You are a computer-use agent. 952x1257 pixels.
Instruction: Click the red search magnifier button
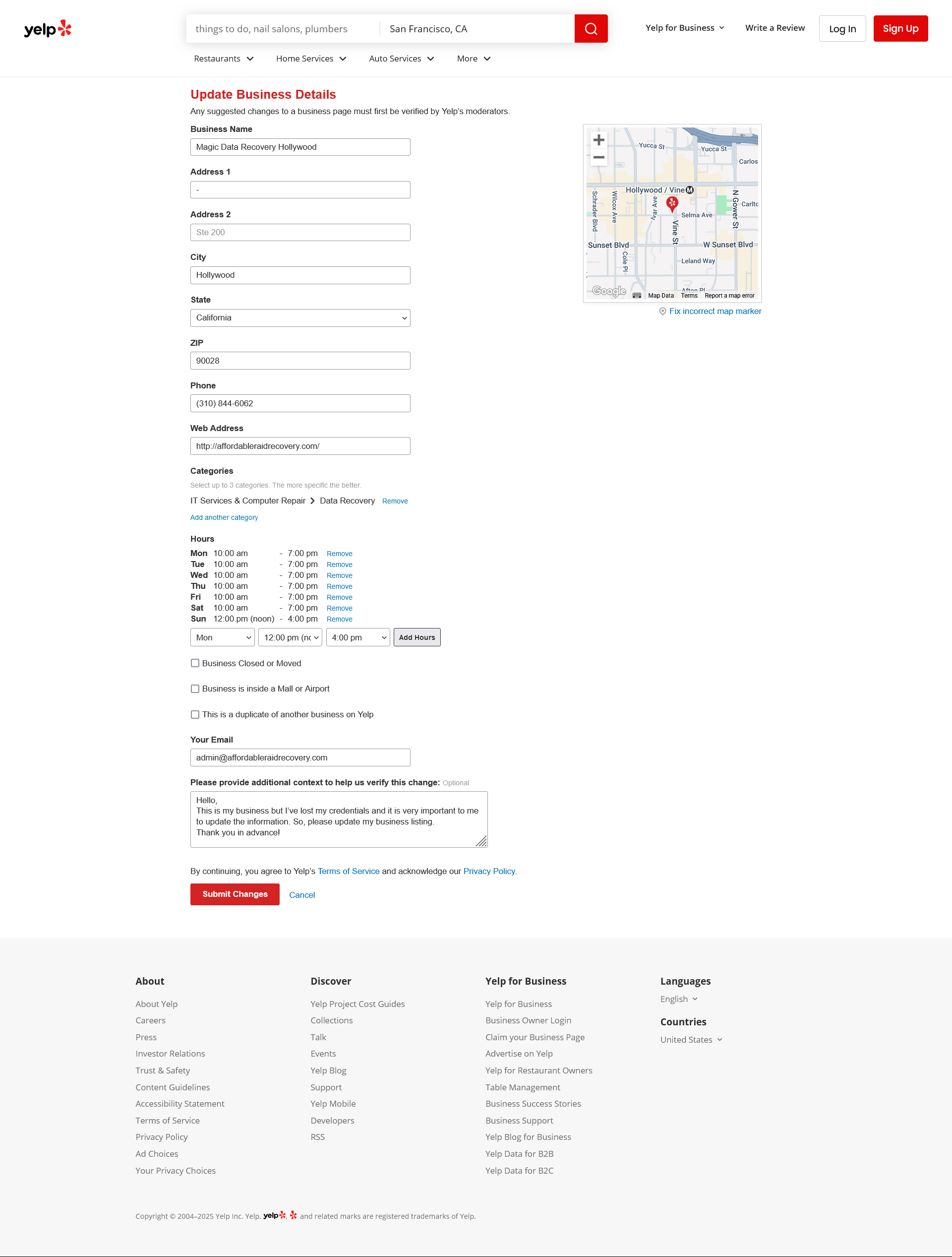[591, 28]
